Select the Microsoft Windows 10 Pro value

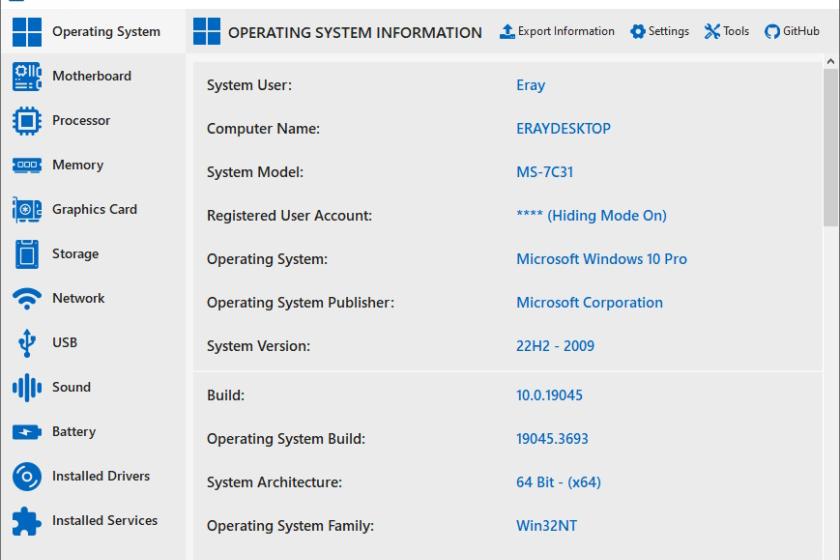tap(601, 259)
